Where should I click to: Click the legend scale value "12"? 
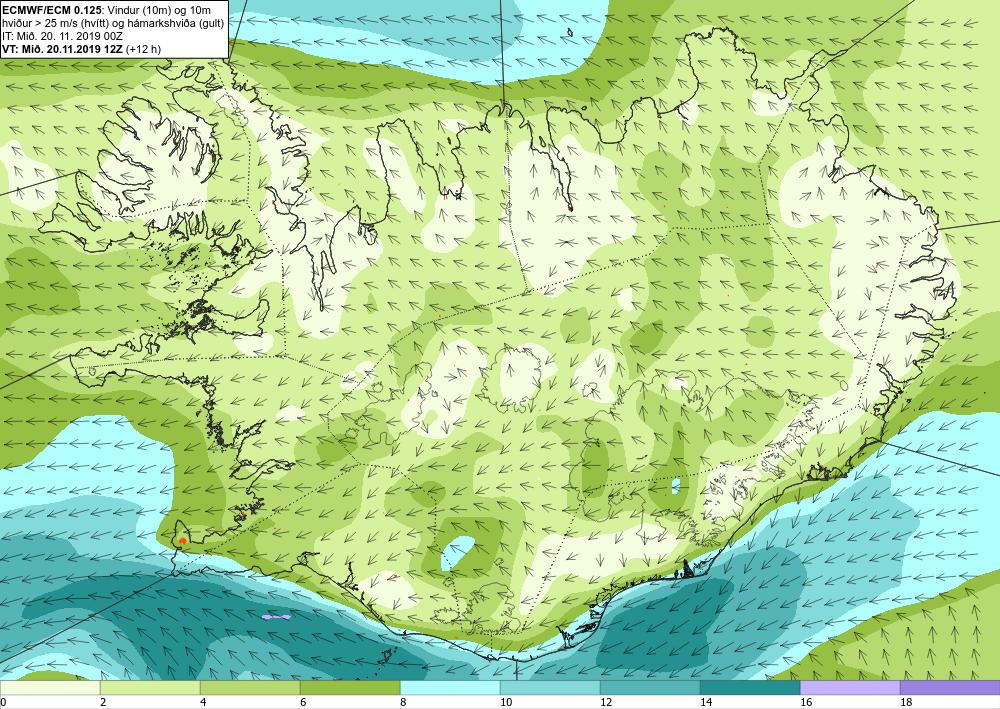coord(606,703)
